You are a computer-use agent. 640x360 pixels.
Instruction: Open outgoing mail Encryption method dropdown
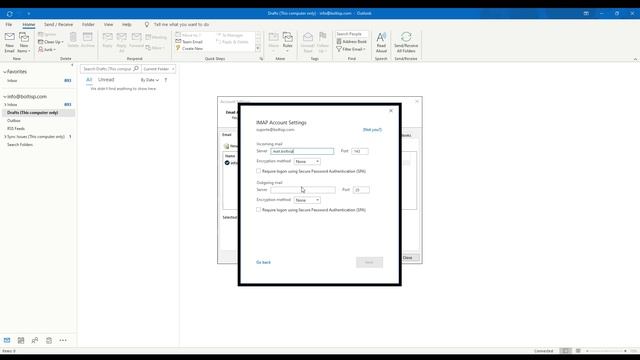click(x=307, y=200)
